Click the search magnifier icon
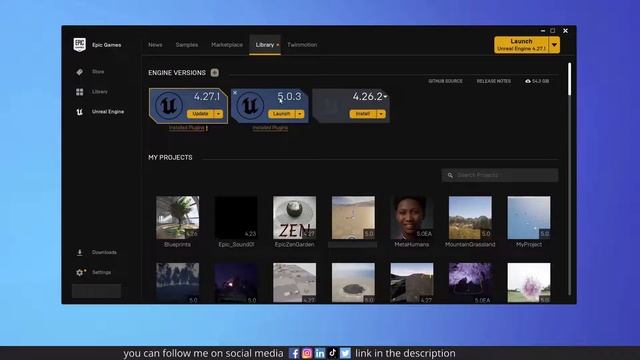 point(450,175)
